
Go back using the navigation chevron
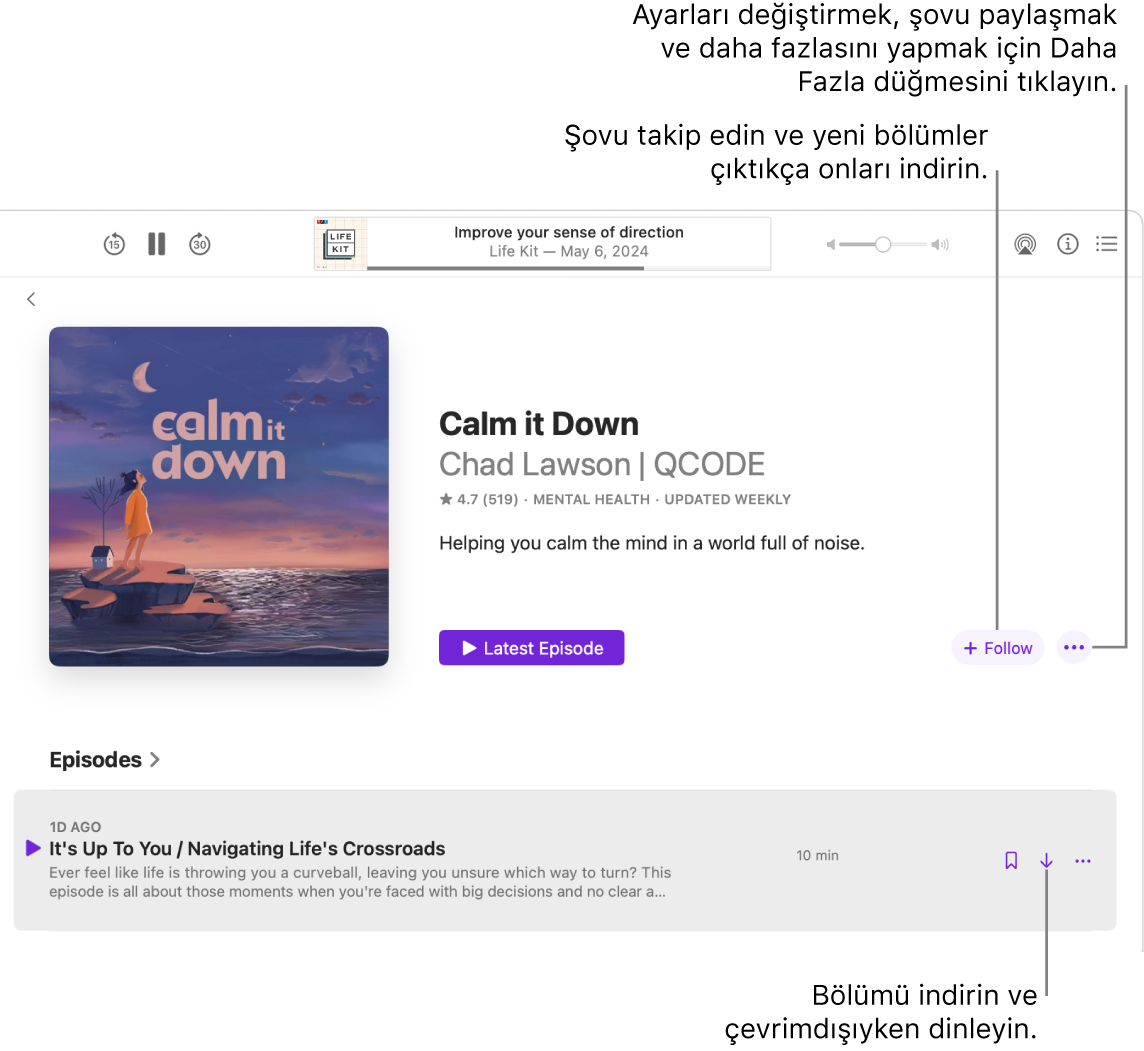tap(31, 298)
